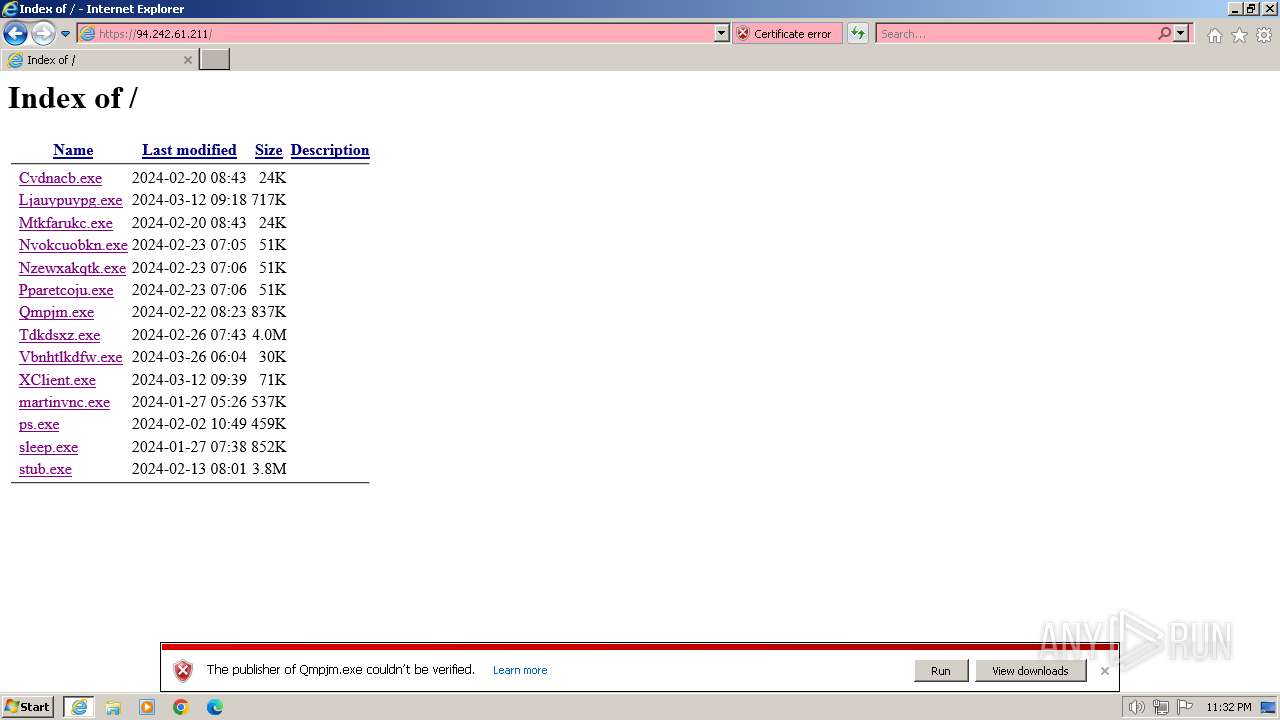1280x720 pixels.
Task: Go back with the Back arrow button
Action: pyautogui.click(x=15, y=33)
